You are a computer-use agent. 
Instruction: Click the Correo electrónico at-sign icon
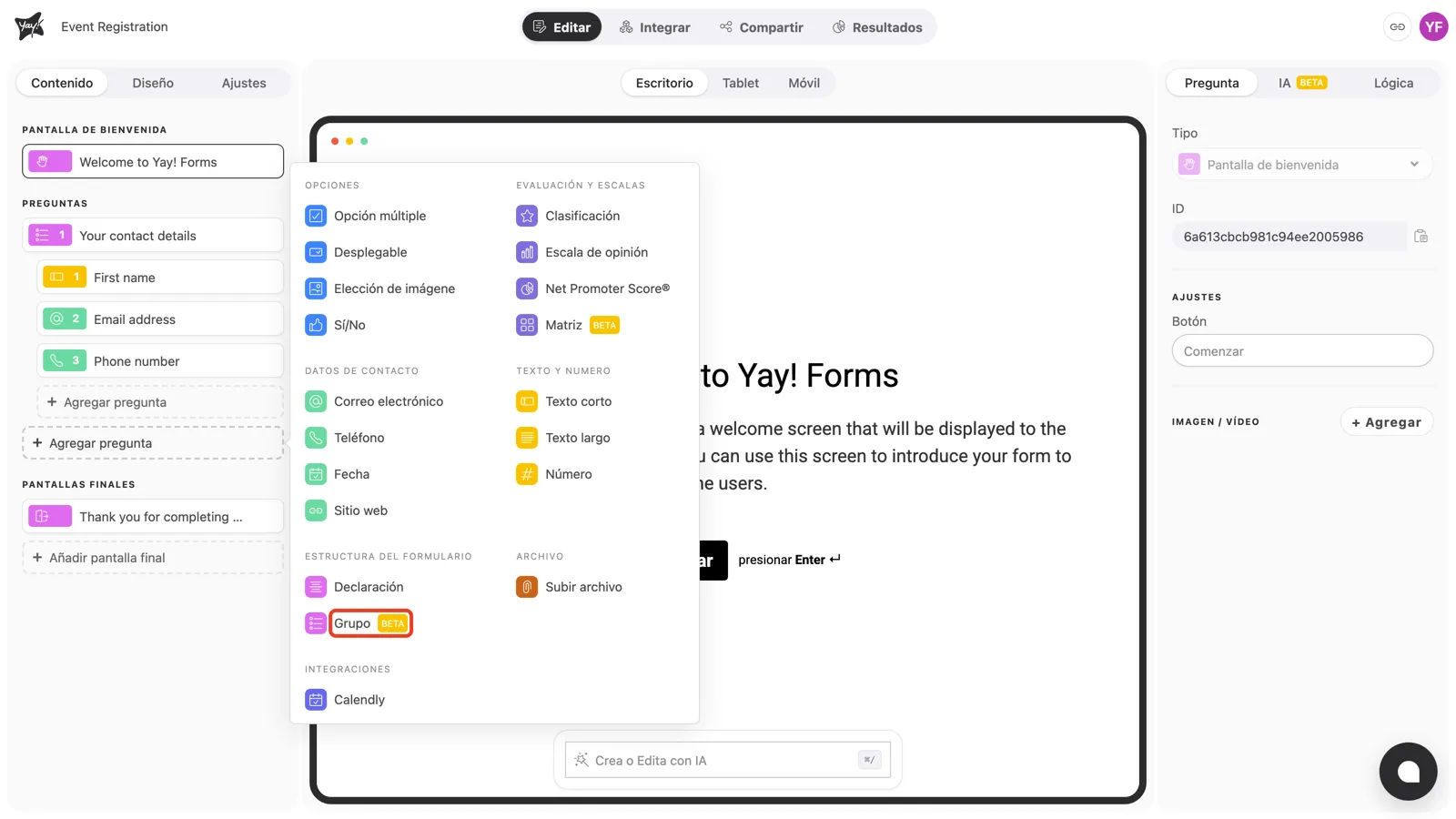[316, 401]
